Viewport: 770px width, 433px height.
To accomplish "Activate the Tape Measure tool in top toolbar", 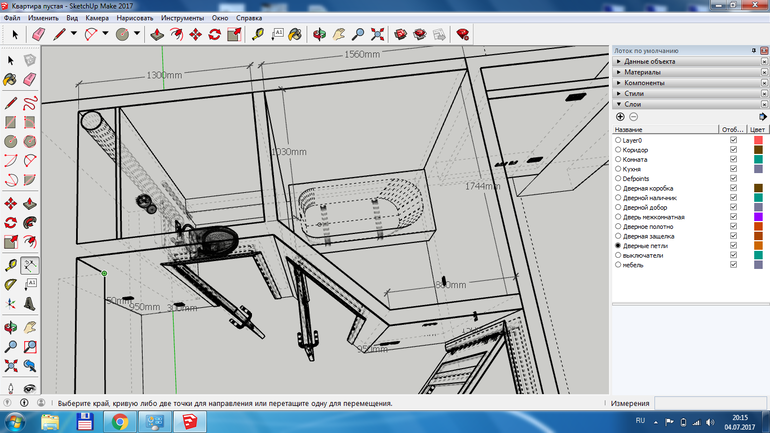I will pos(258,34).
